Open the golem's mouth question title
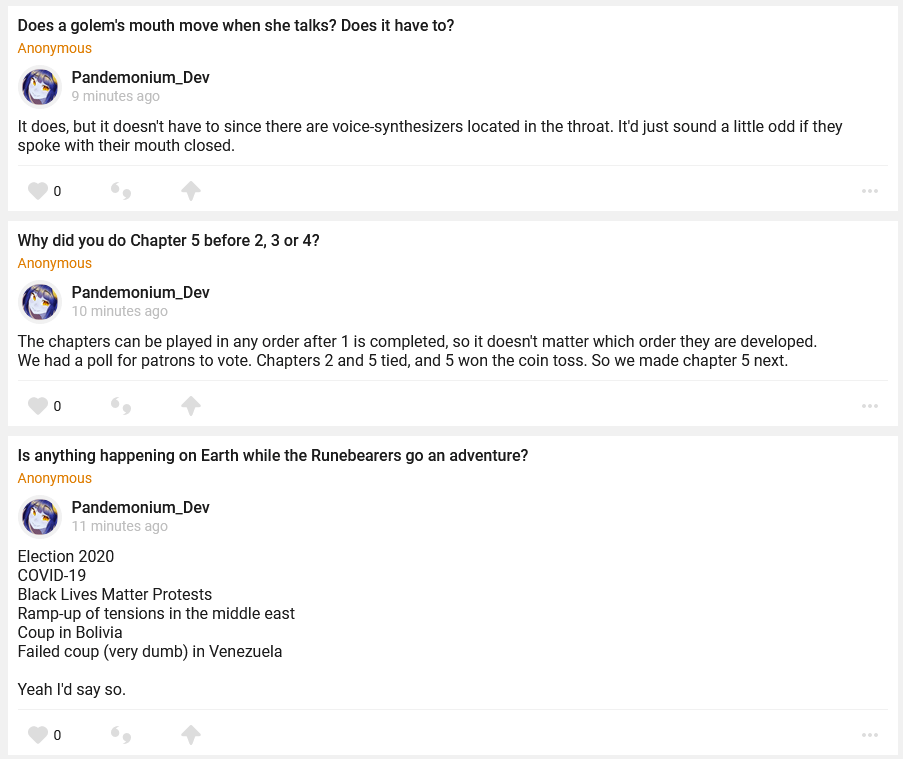The height and width of the screenshot is (759, 903). click(x=236, y=25)
